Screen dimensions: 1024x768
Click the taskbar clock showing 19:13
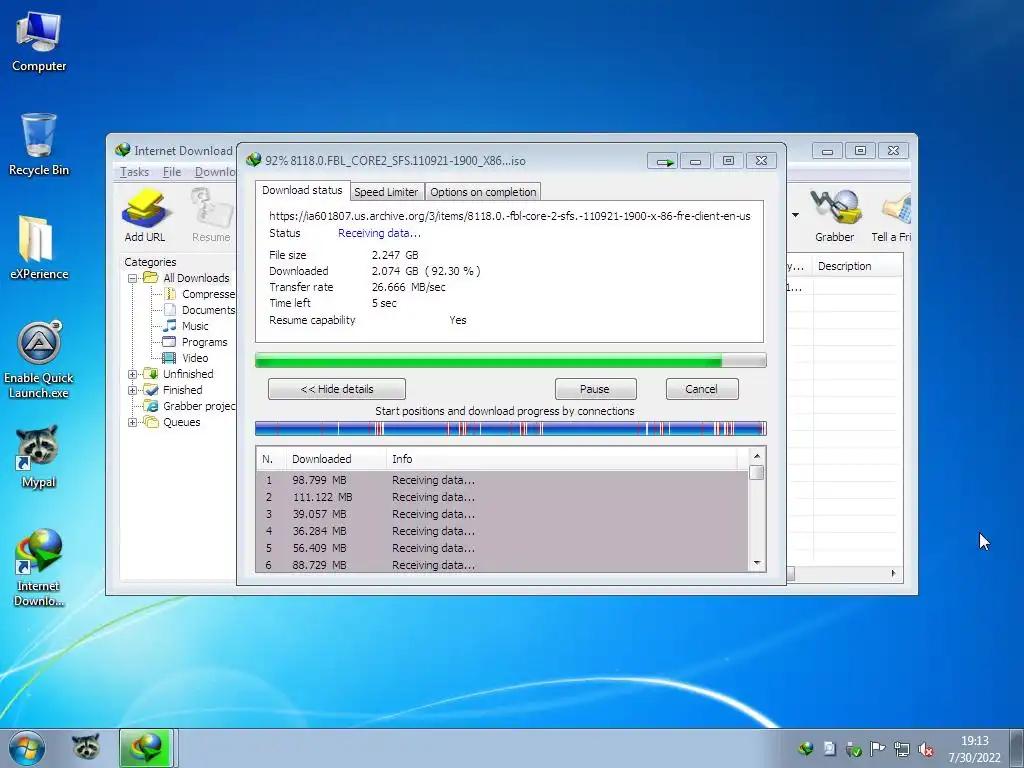point(974,749)
